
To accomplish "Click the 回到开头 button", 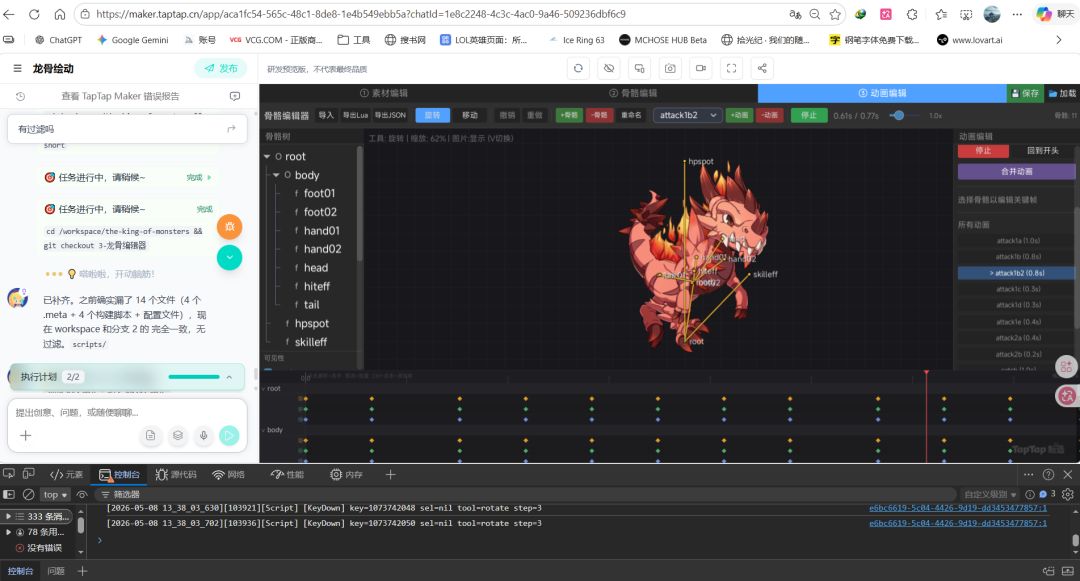I will coord(1043,151).
